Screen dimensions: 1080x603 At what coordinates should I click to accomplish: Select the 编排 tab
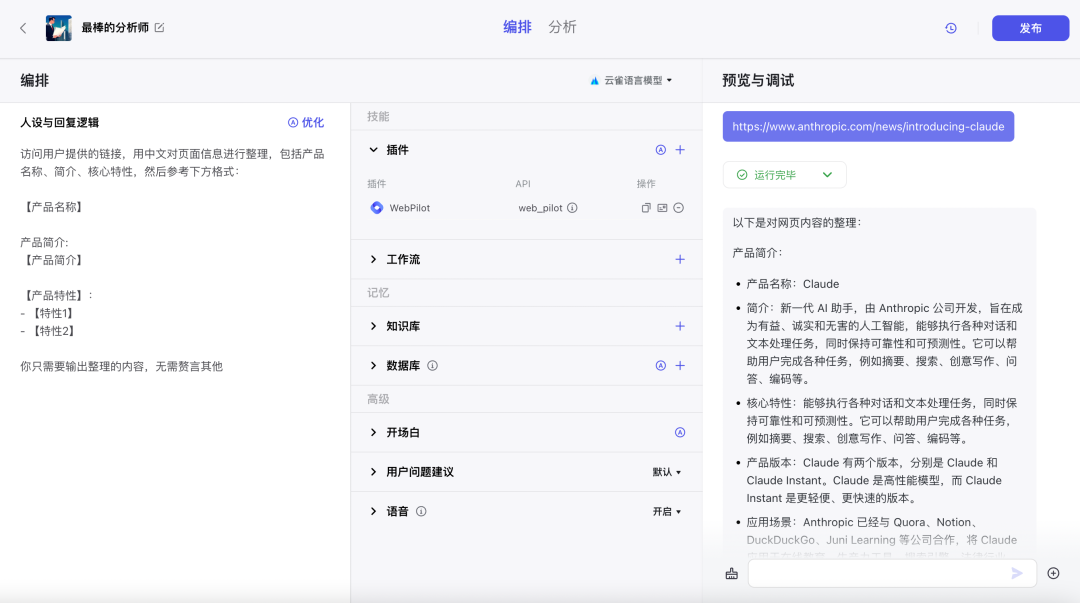[517, 27]
